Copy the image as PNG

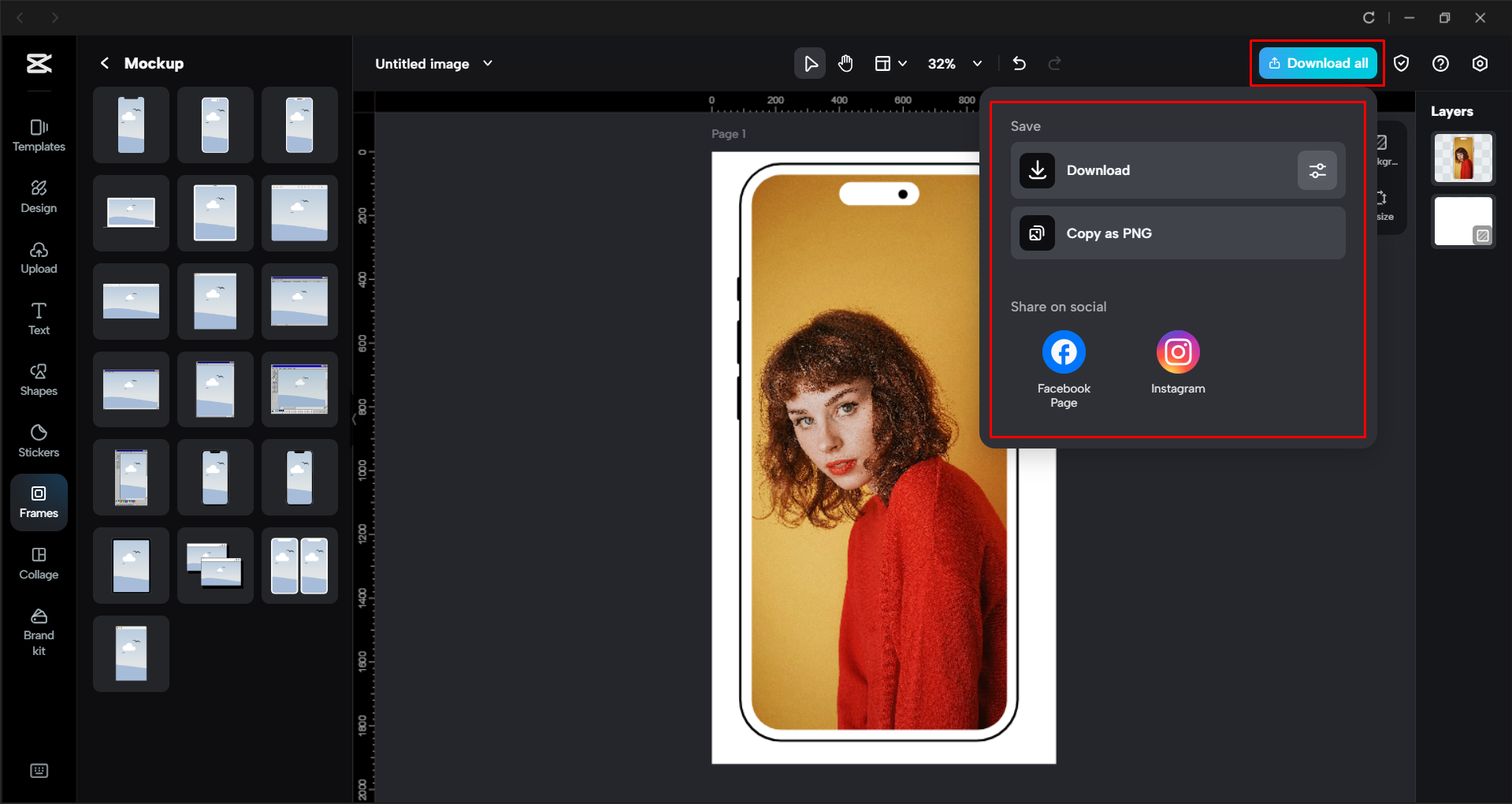pos(1177,233)
